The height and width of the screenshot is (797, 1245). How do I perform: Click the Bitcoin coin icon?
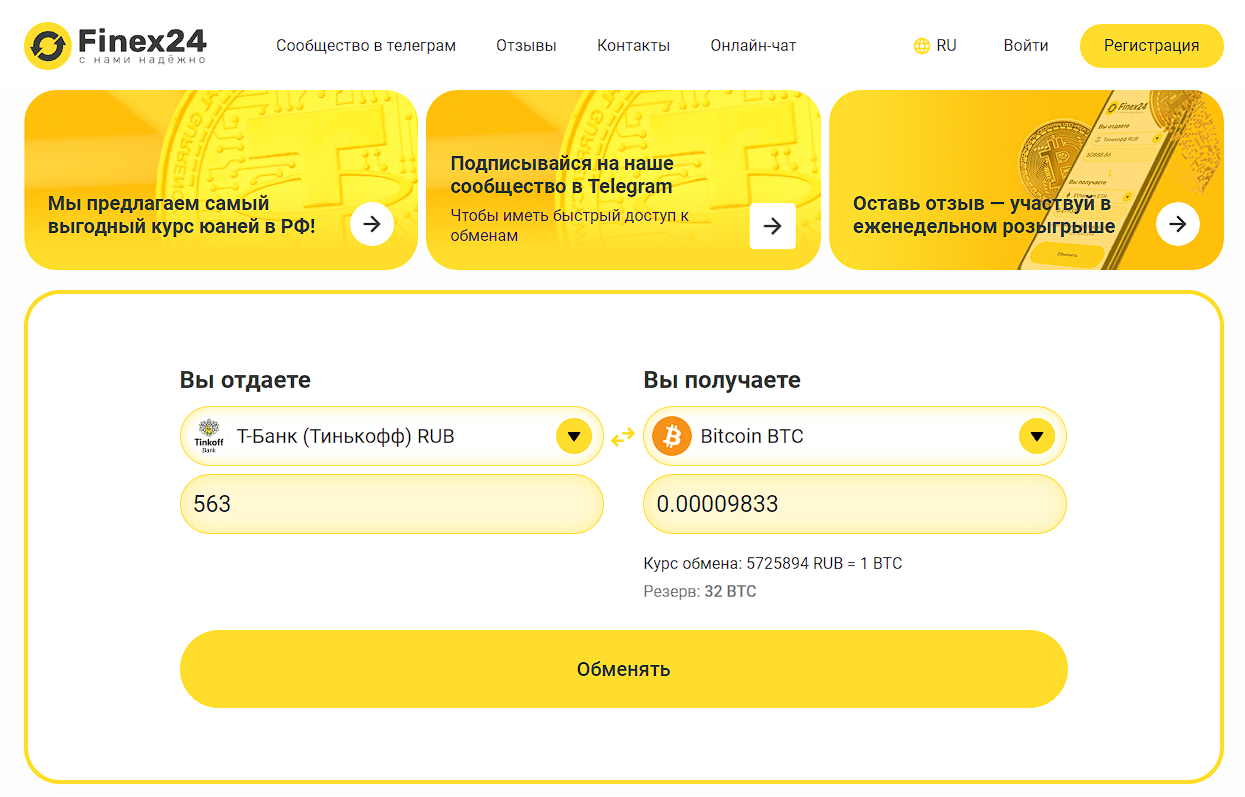[672, 437]
